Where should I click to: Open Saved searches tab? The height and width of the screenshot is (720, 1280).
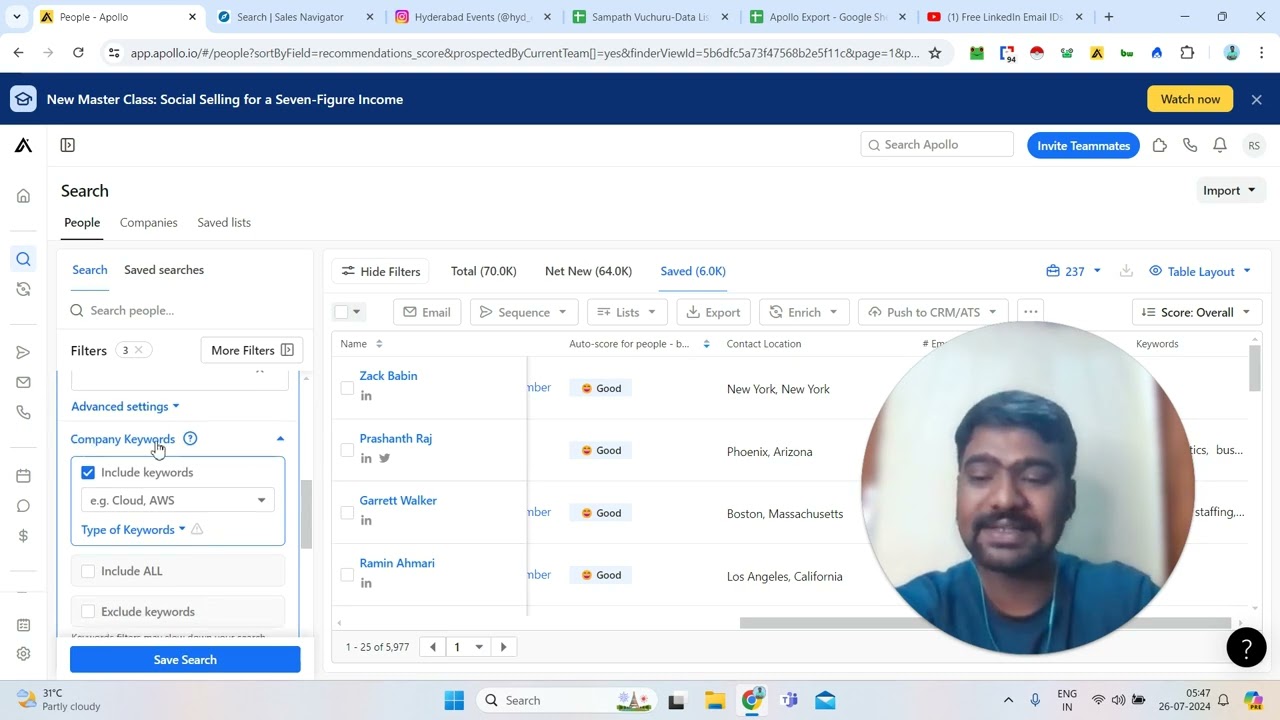click(164, 270)
